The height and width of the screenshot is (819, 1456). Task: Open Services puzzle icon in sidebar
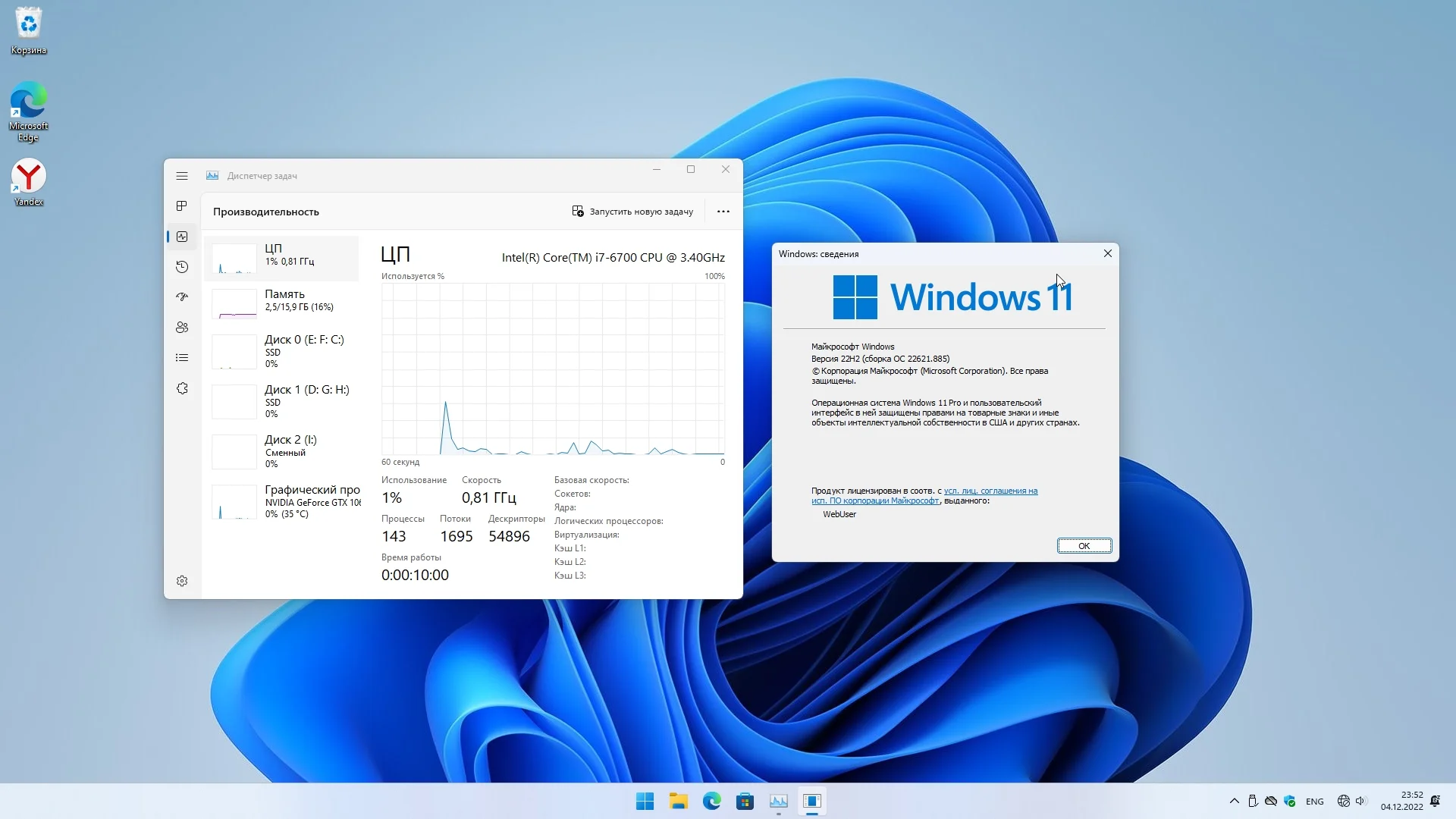point(181,388)
